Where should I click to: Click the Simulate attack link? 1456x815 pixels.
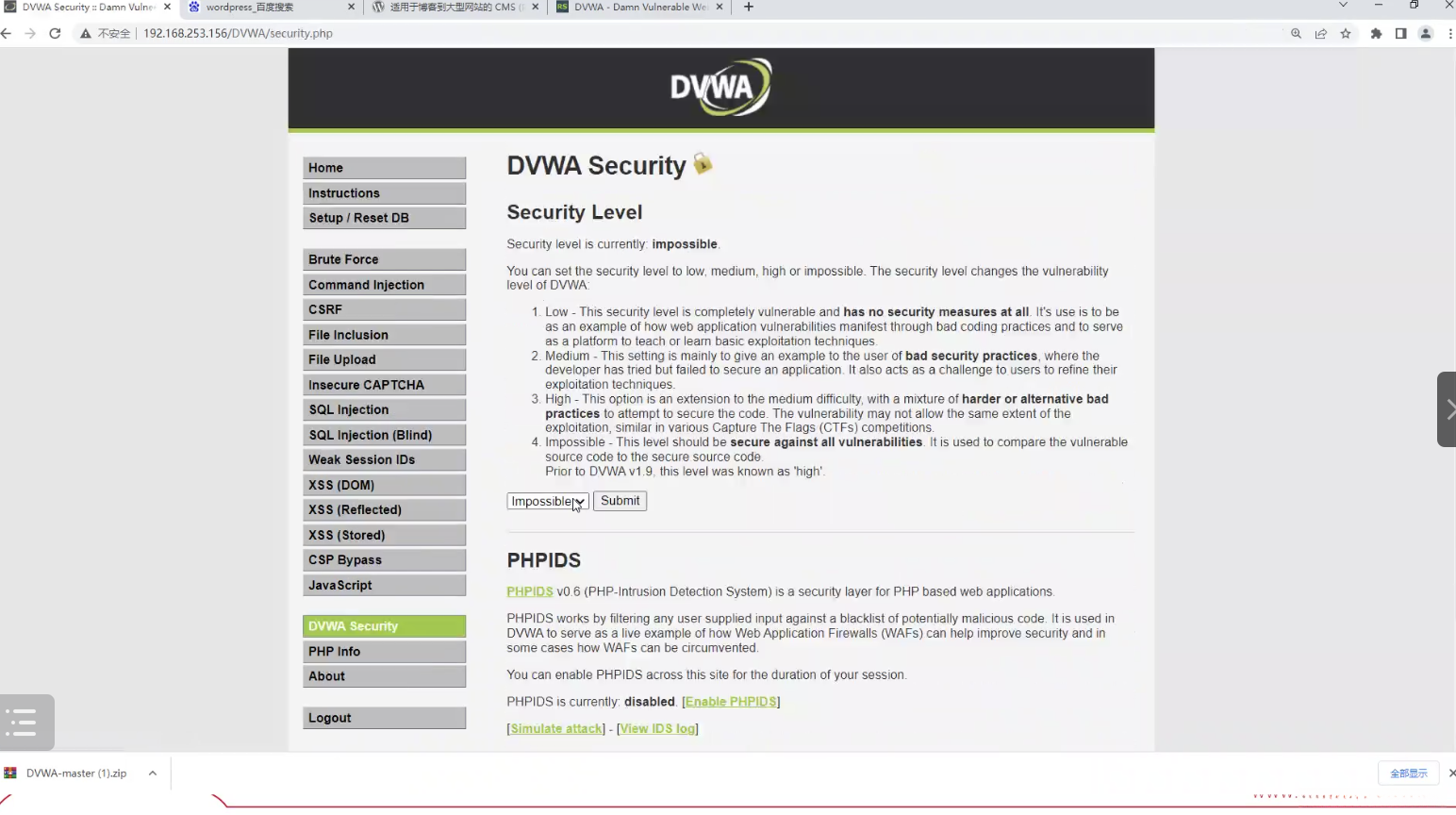(556, 729)
